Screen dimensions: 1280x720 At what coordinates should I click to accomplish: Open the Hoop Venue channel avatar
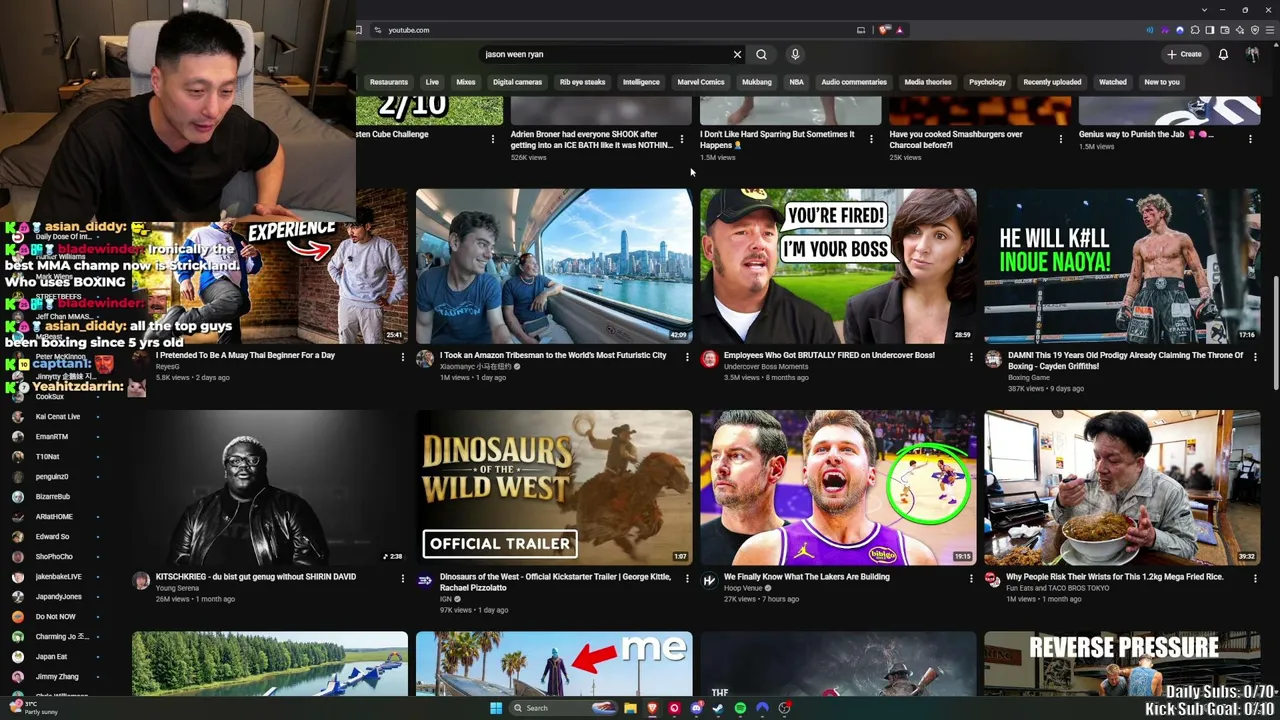click(709, 580)
